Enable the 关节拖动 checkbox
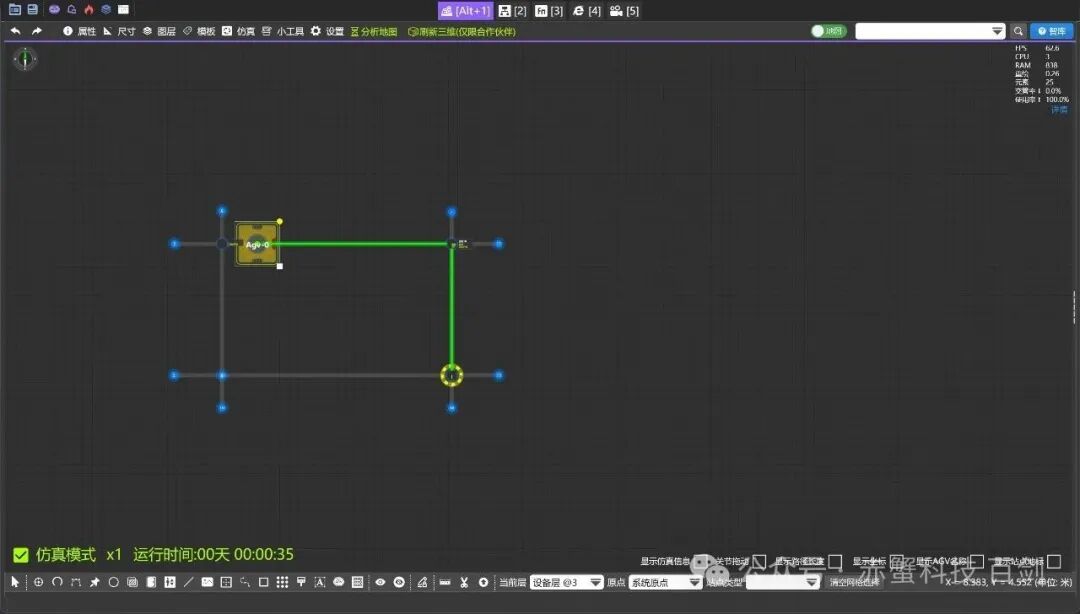The image size is (1080, 614). pos(759,562)
